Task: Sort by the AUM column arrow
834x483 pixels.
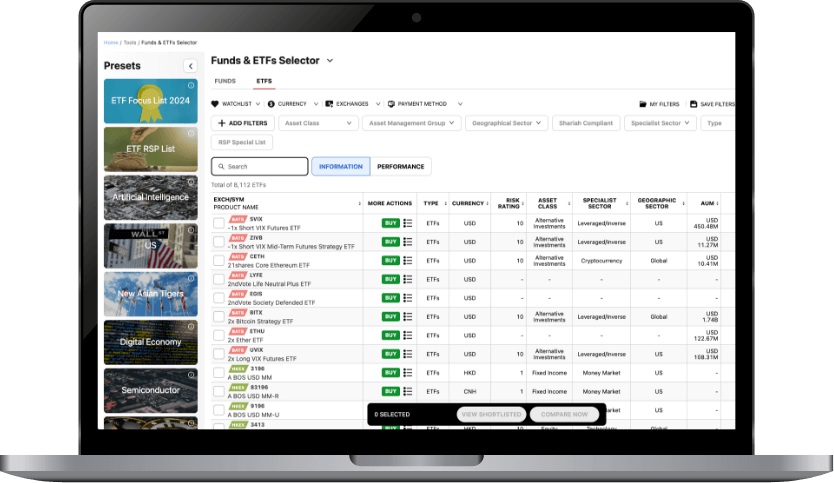Action: 718,203
